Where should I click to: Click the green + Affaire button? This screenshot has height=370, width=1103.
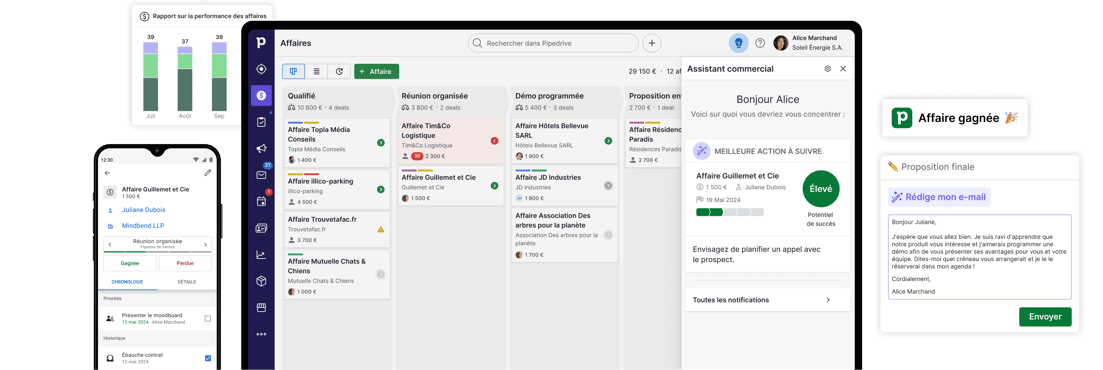376,71
